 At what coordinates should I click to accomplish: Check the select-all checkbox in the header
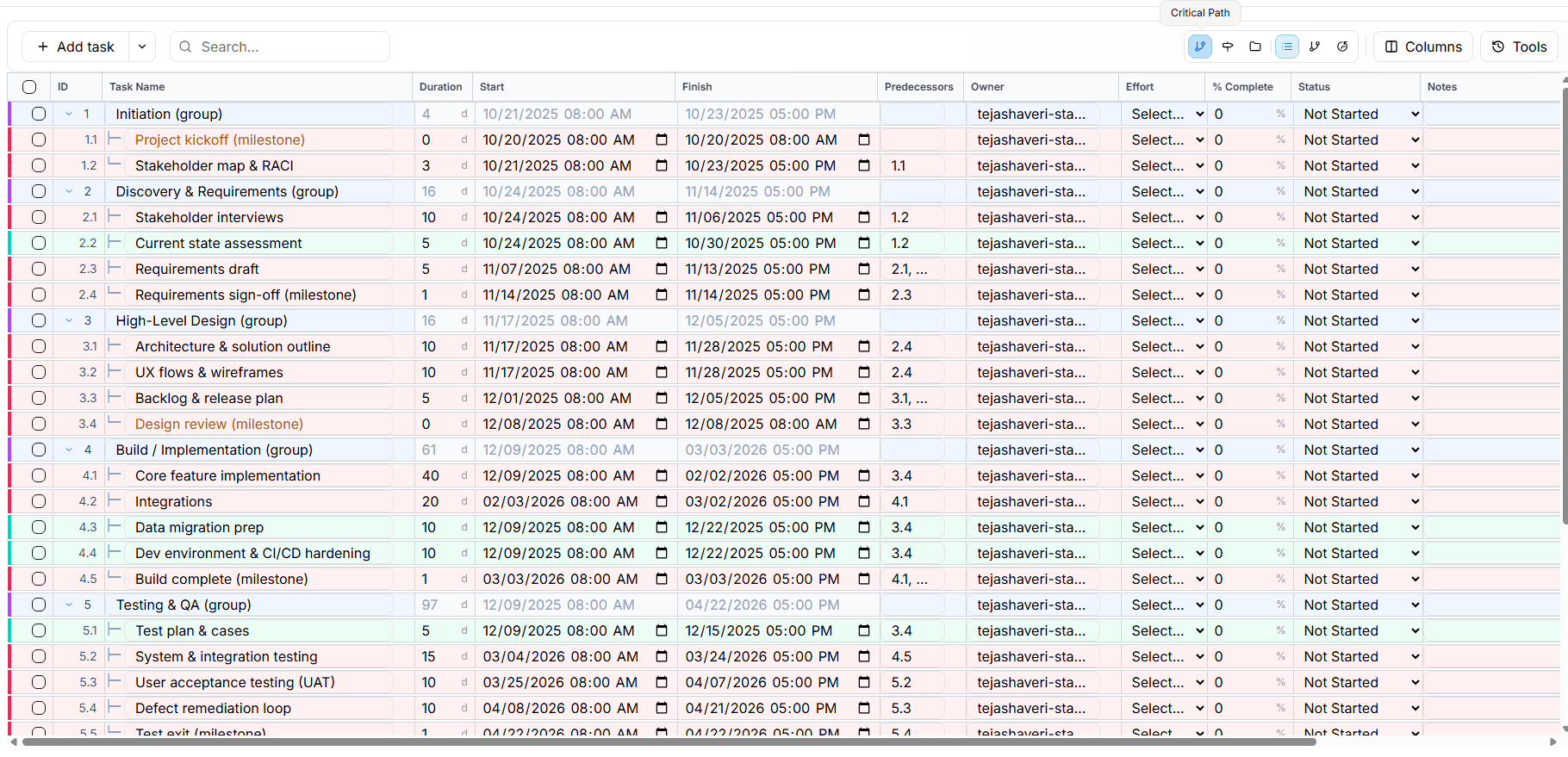[29, 87]
